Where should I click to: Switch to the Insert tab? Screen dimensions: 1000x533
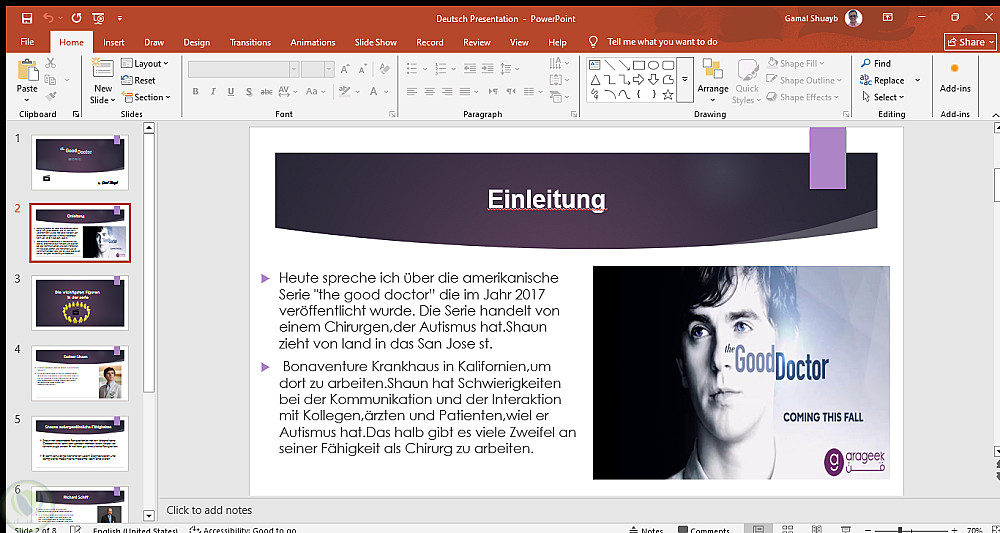pyautogui.click(x=114, y=42)
